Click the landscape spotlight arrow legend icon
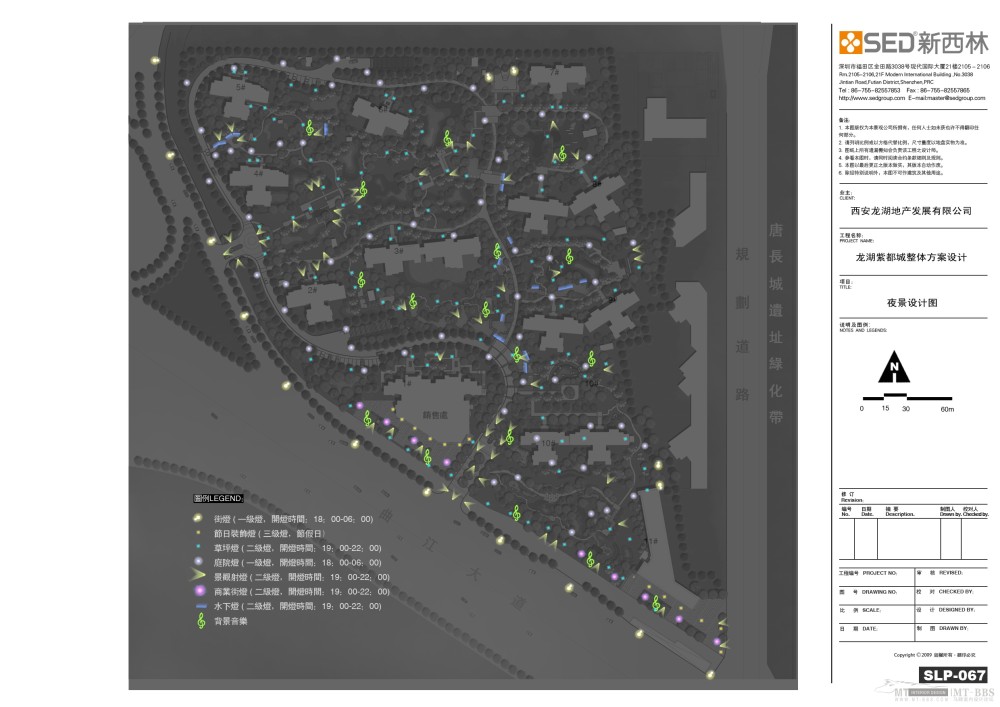Image resolution: width=1000 pixels, height=707 pixels. 199,577
